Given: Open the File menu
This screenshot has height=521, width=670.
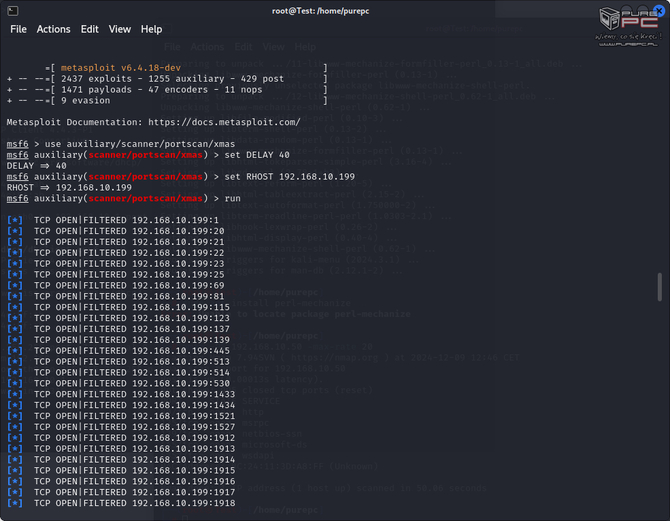Looking at the screenshot, I should 18,29.
